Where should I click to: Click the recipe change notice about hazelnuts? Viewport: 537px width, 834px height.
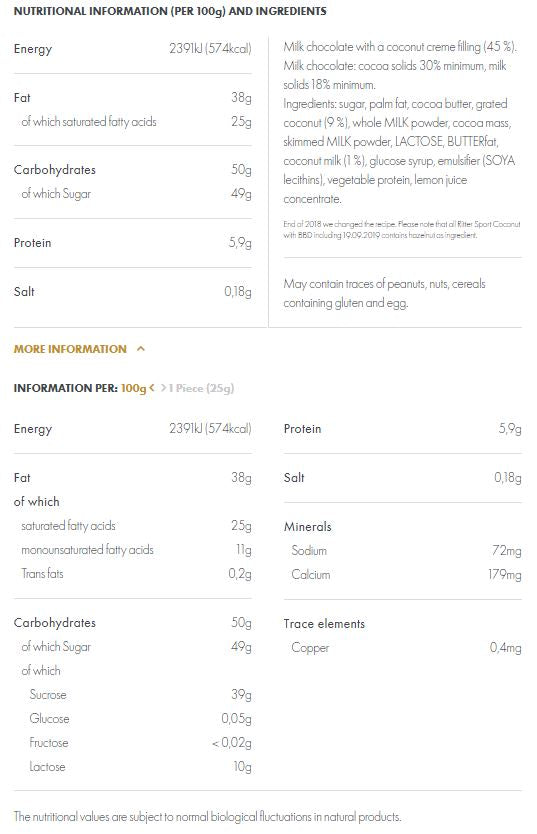401,230
